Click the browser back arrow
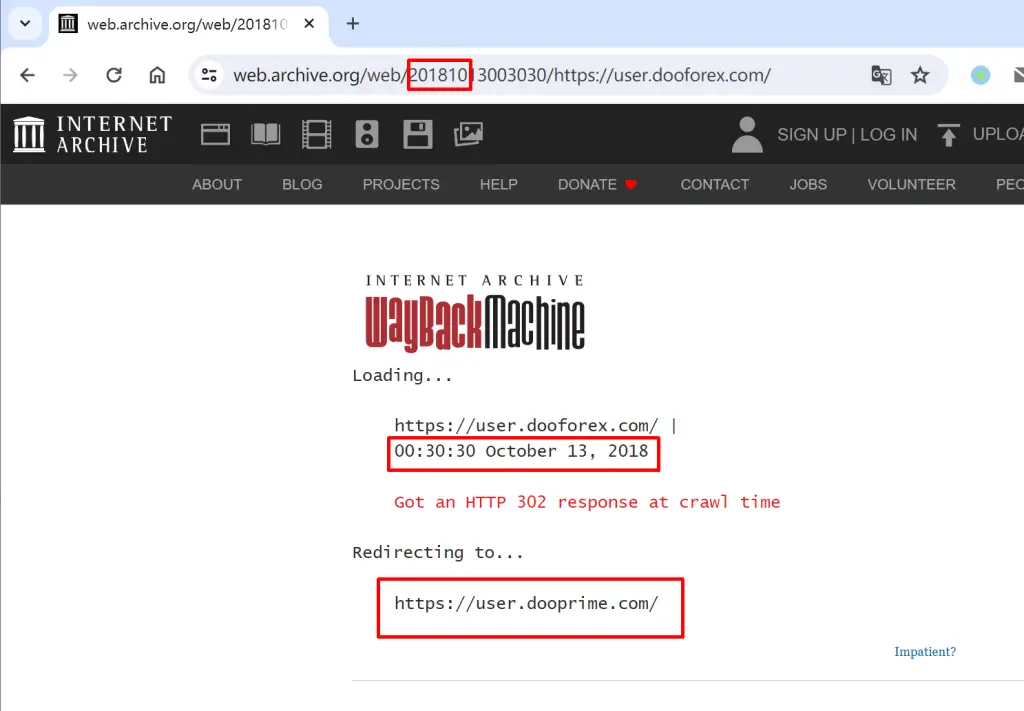The image size is (1024, 711). coord(27,75)
